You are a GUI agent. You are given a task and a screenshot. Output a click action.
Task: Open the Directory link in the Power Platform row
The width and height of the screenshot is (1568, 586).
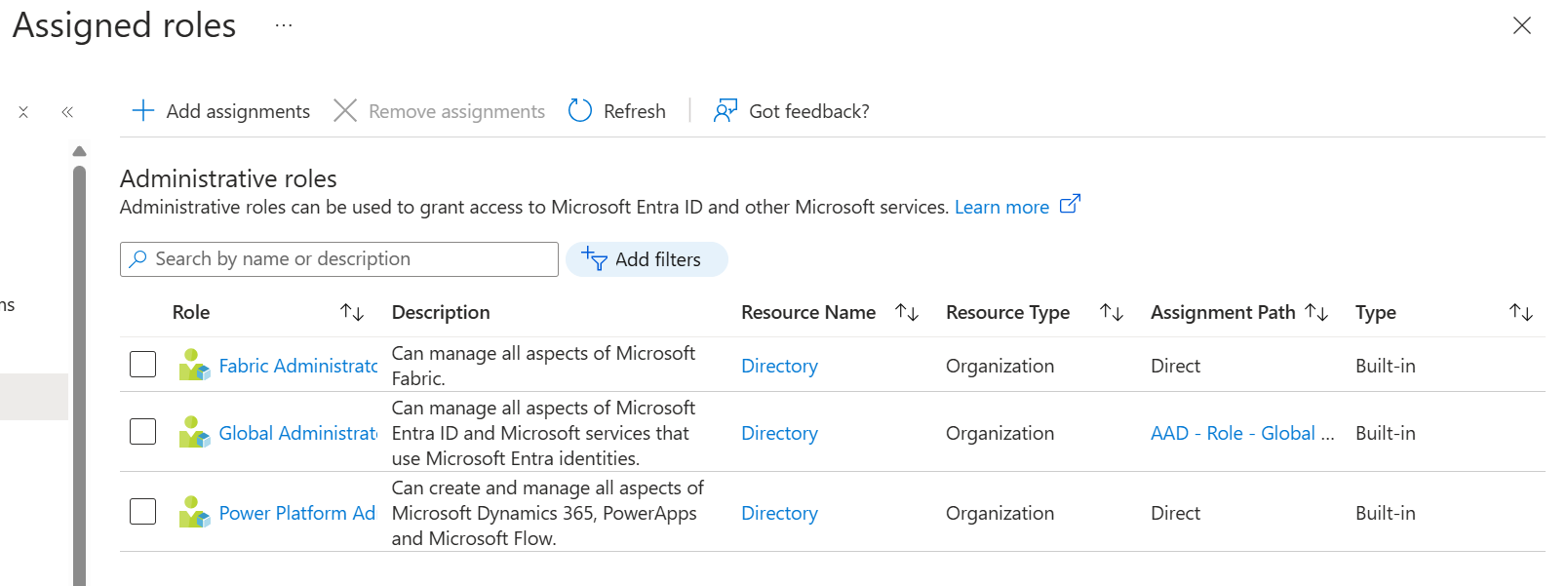click(x=779, y=513)
